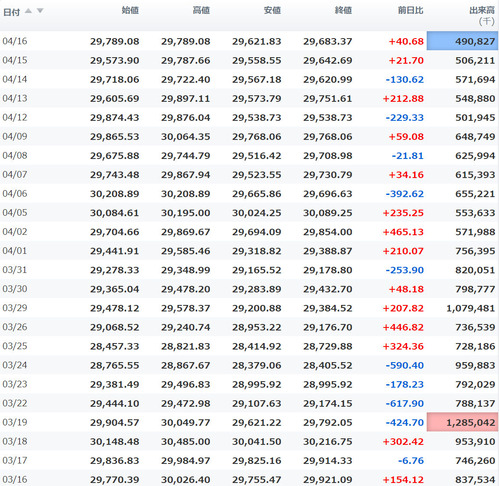Sort dates descending with down arrow
The width and height of the screenshot is (499, 486).
pos(40,11)
